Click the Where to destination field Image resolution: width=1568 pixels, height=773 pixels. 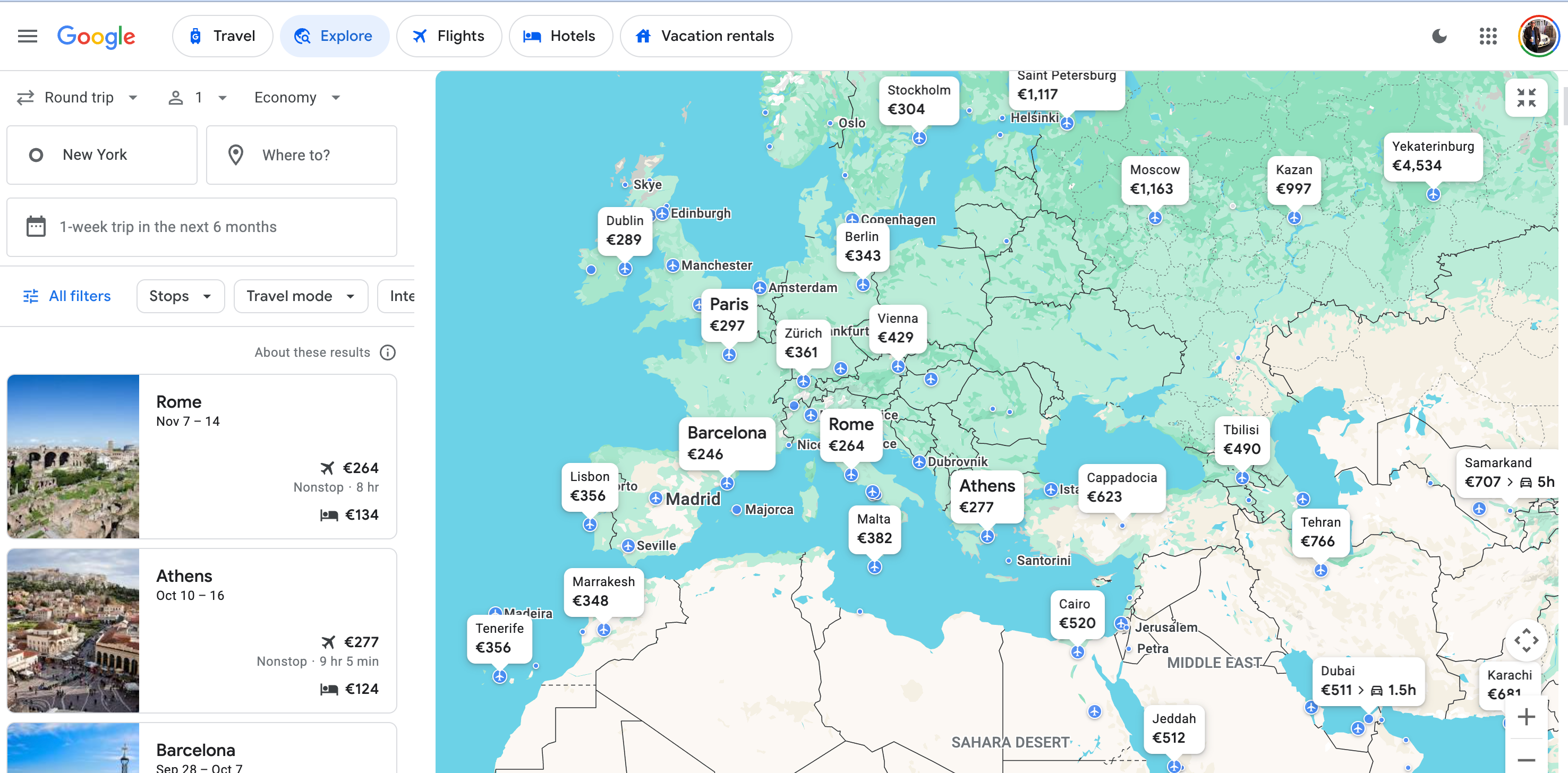[x=301, y=155]
